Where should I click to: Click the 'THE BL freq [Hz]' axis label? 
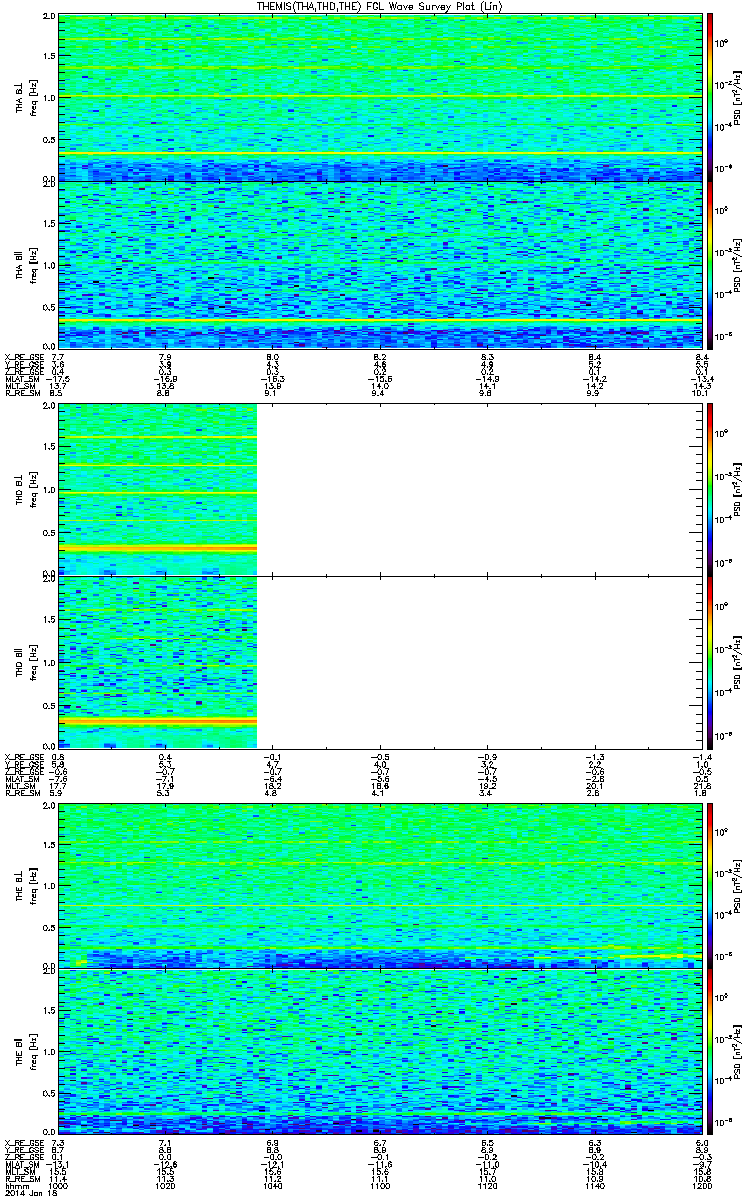(x=24, y=884)
